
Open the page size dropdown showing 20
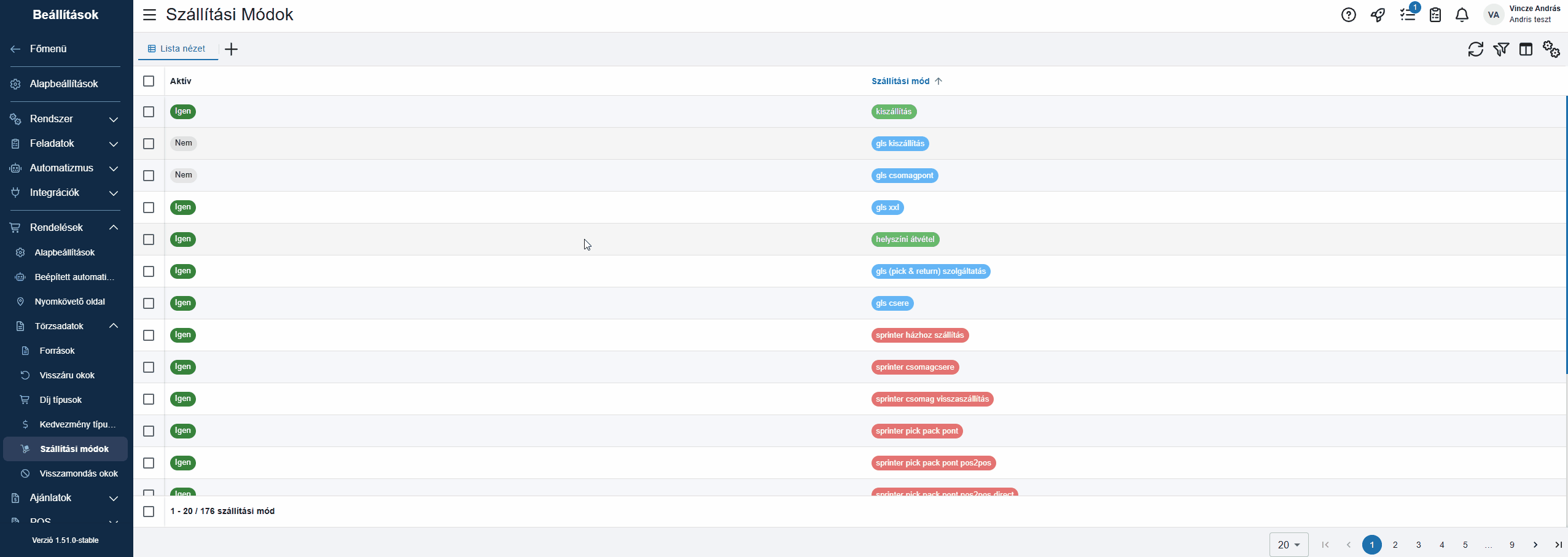(x=1289, y=545)
